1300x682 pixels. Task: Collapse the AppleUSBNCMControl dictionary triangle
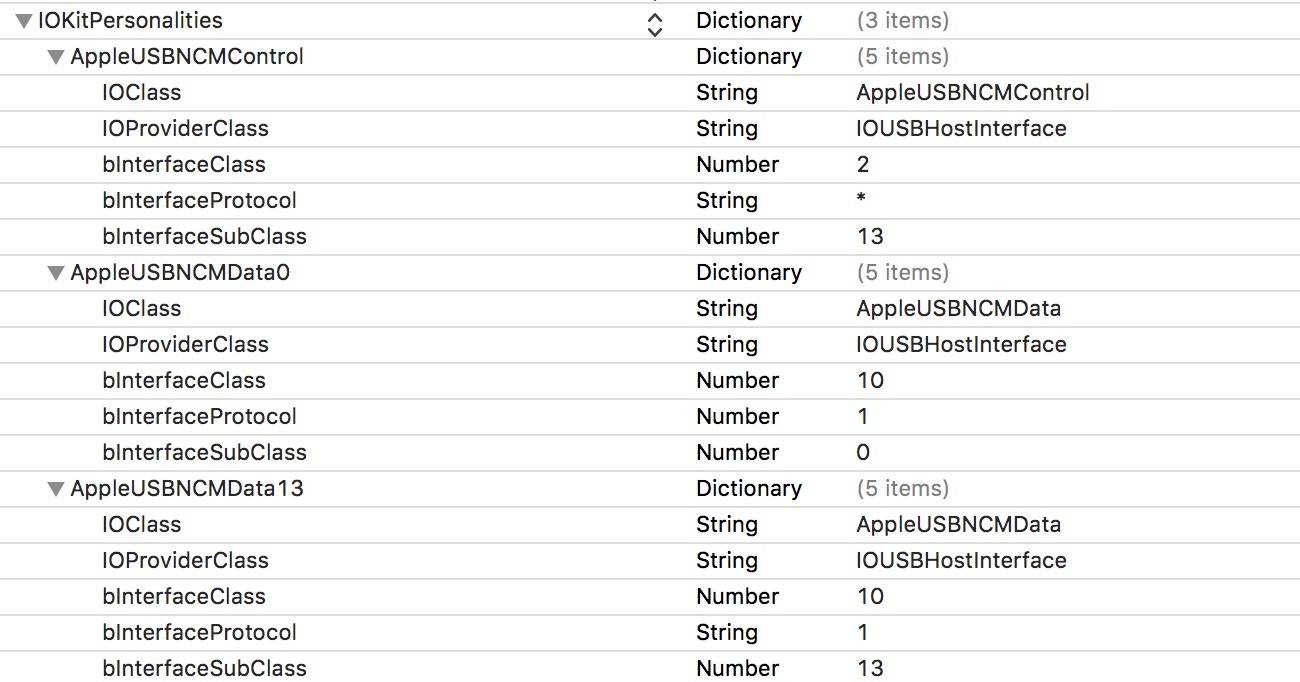click(x=56, y=57)
